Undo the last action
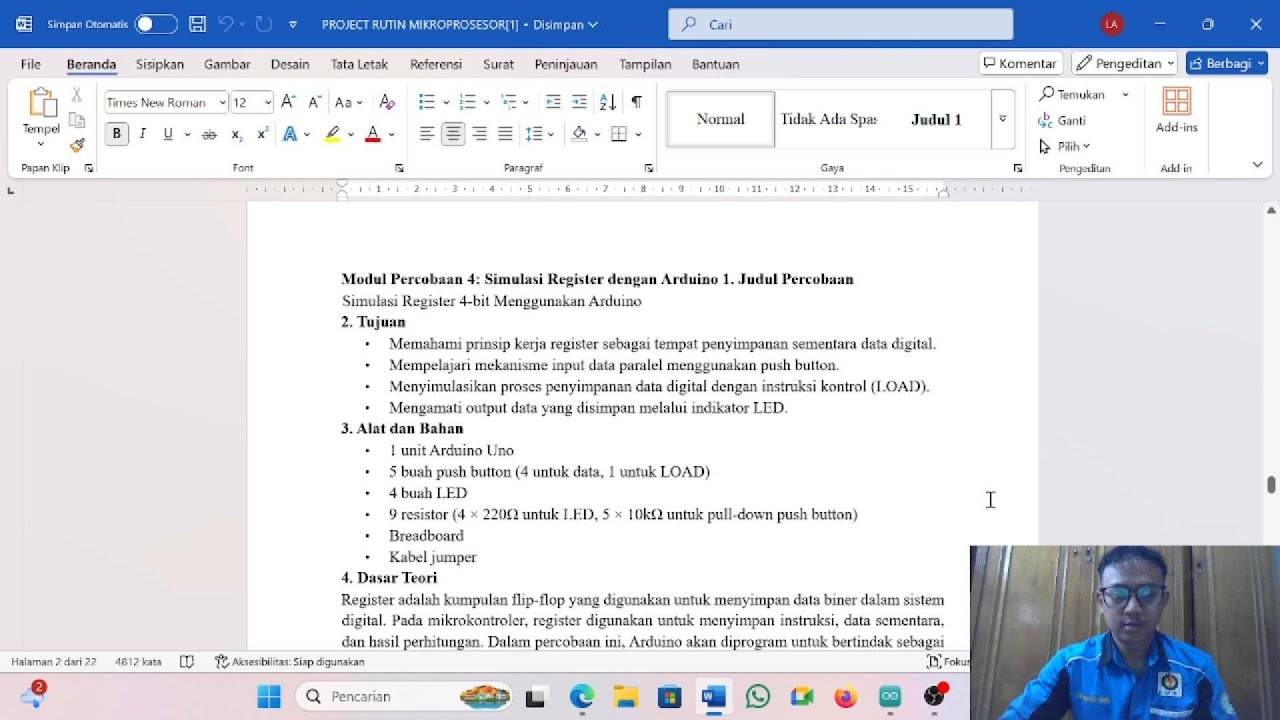 coord(225,24)
